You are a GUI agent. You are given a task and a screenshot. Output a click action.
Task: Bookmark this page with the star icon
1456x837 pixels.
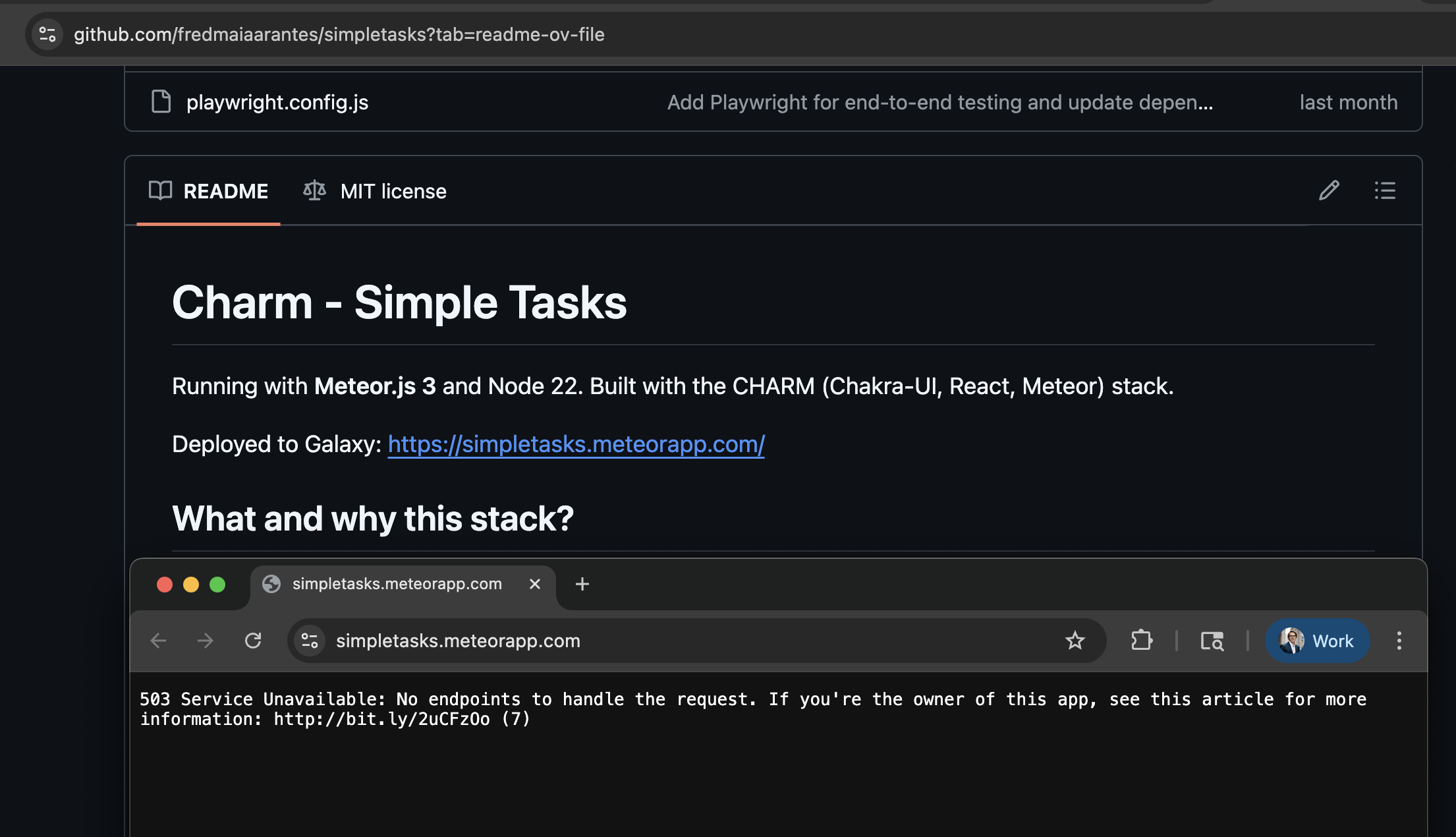point(1075,641)
